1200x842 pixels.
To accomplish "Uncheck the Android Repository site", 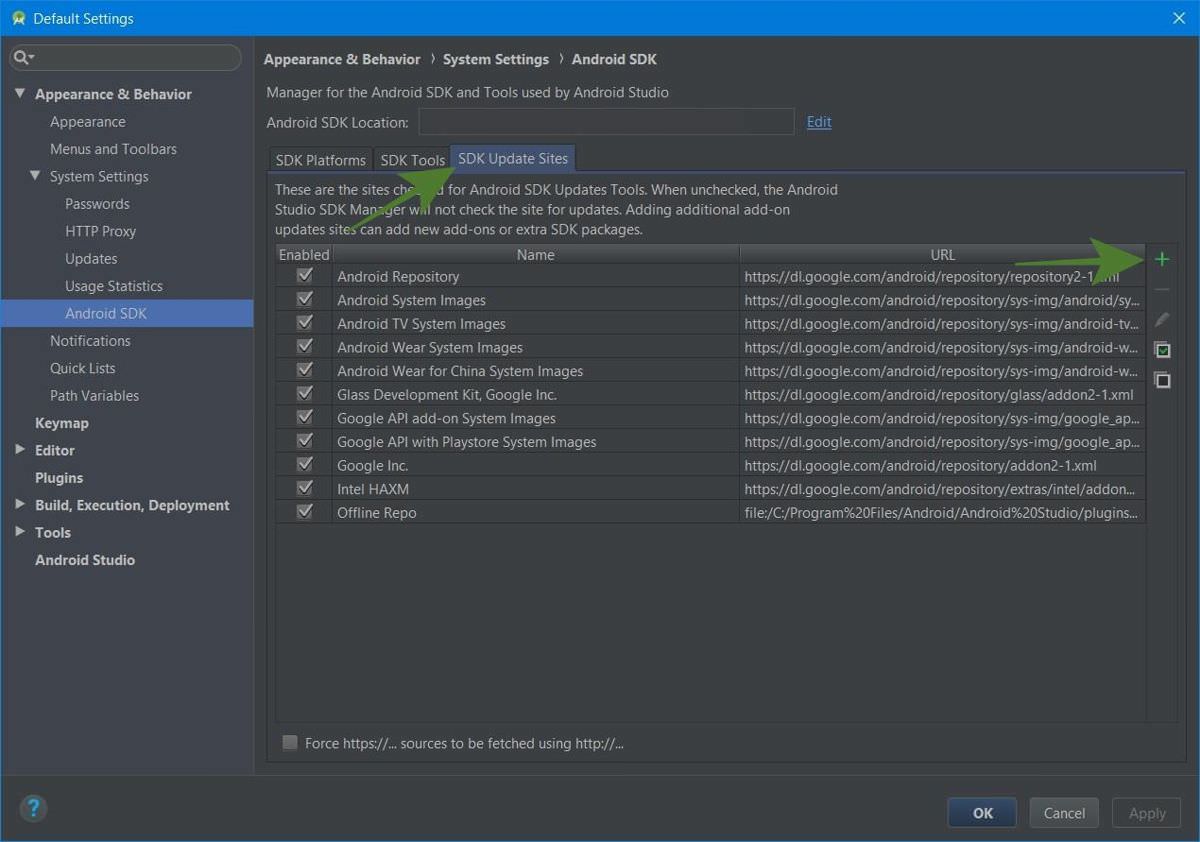I will coord(304,276).
